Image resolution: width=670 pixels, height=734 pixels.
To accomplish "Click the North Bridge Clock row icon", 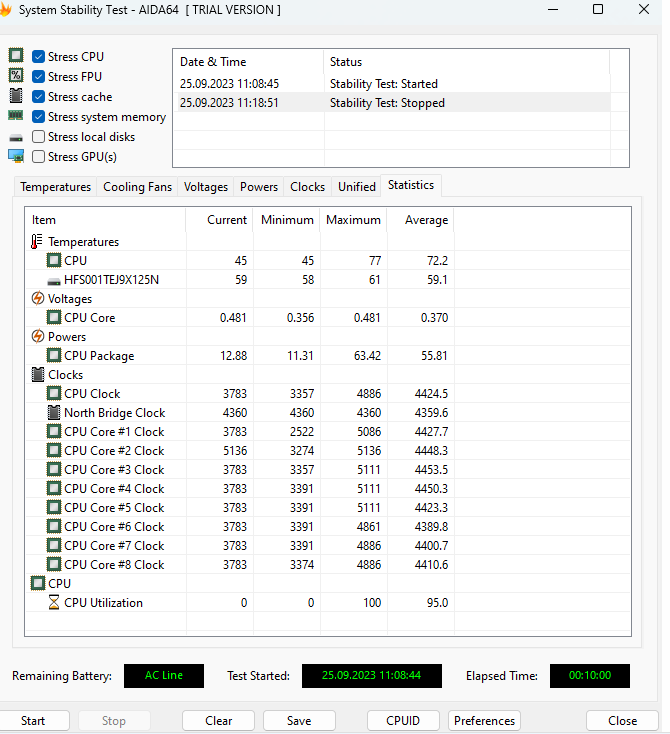I will 54,412.
